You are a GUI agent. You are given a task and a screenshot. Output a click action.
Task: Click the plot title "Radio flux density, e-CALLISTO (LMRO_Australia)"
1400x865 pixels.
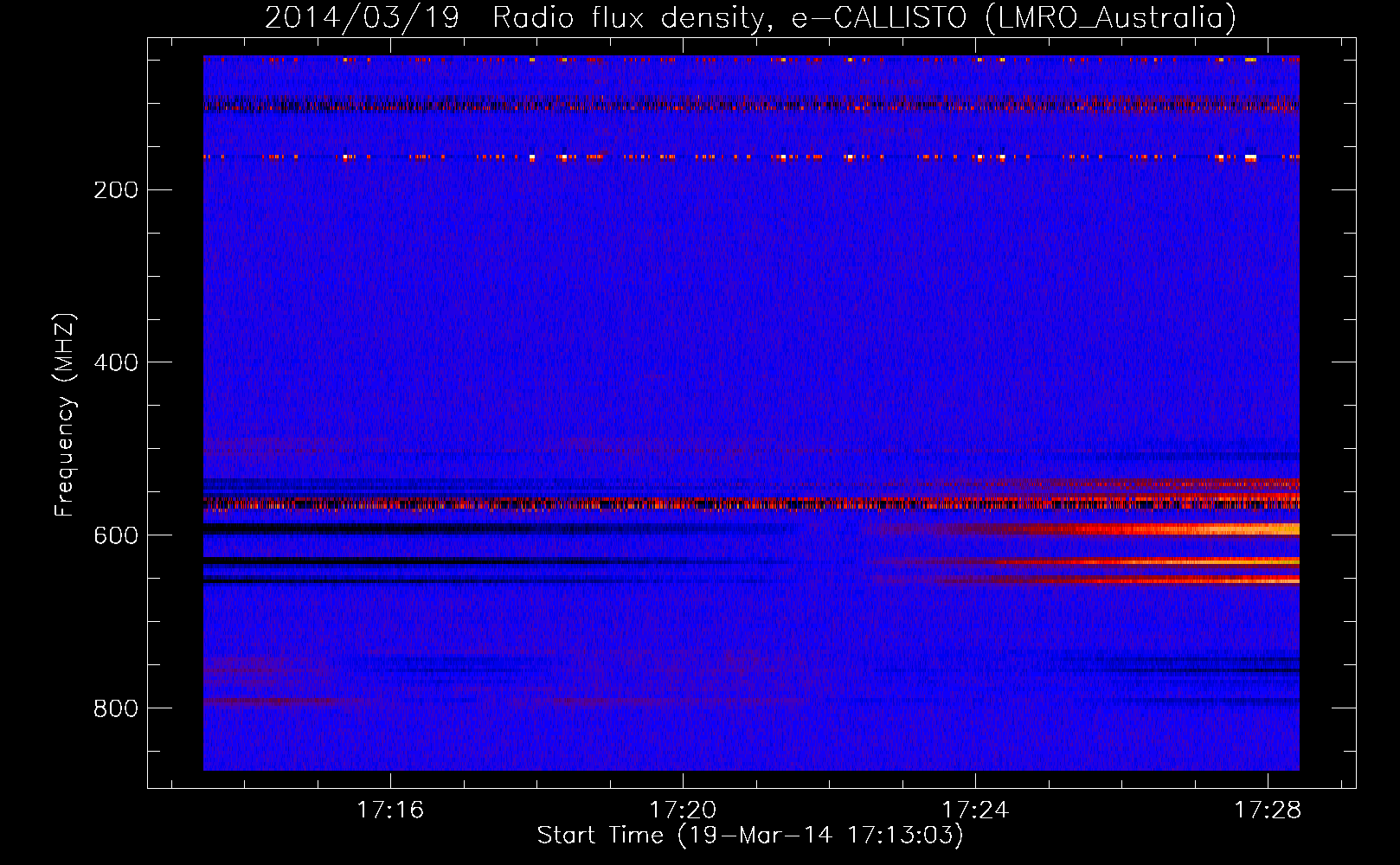coord(864,17)
